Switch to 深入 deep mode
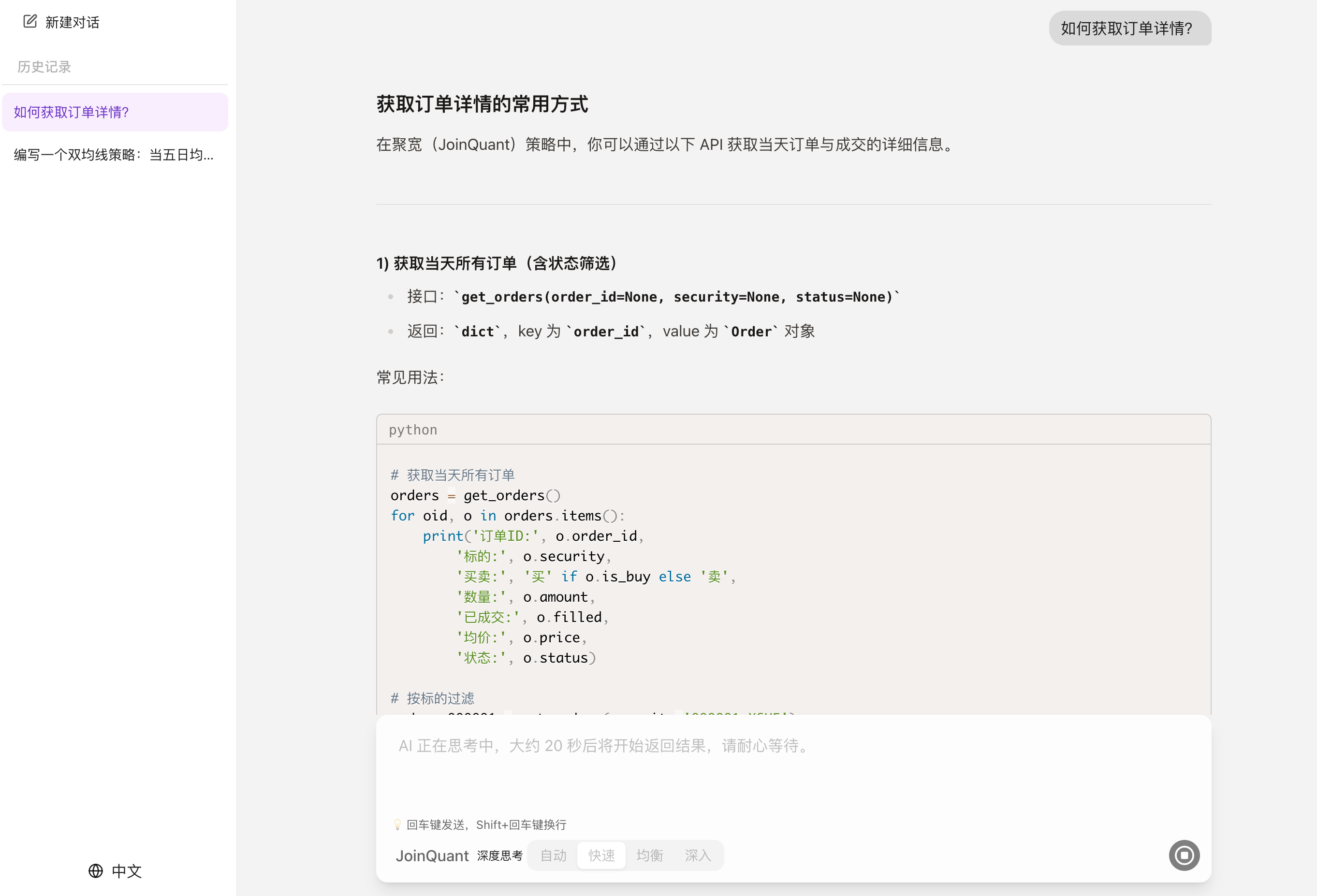This screenshot has height=896, width=1317. 698,855
